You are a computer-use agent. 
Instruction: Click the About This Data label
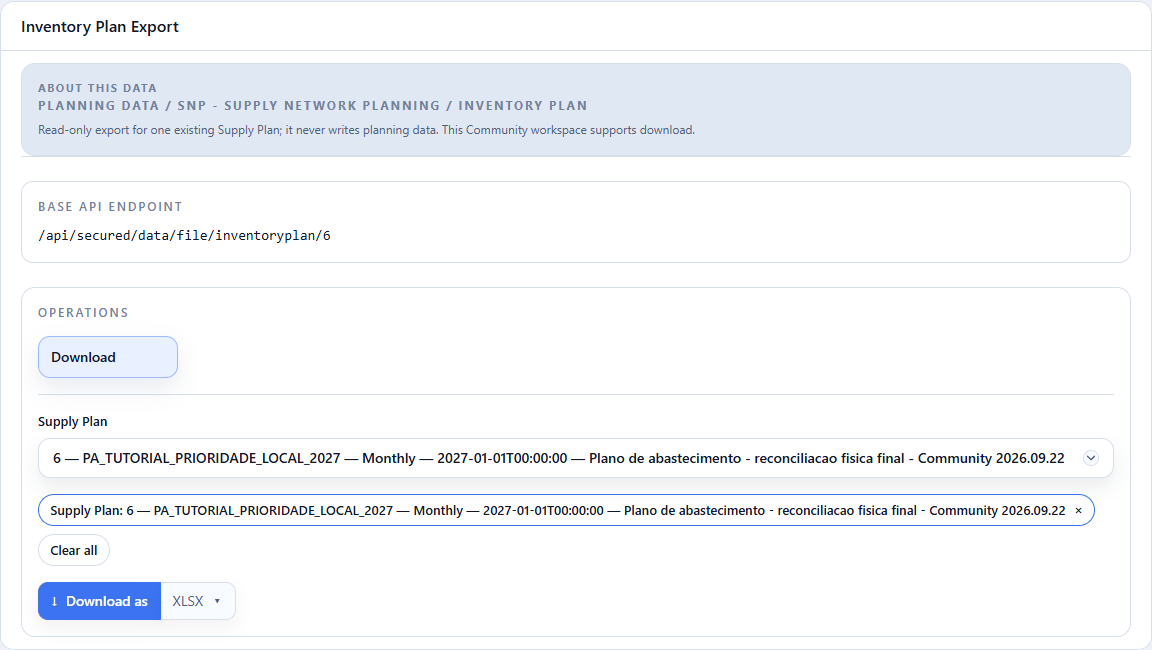click(x=98, y=88)
